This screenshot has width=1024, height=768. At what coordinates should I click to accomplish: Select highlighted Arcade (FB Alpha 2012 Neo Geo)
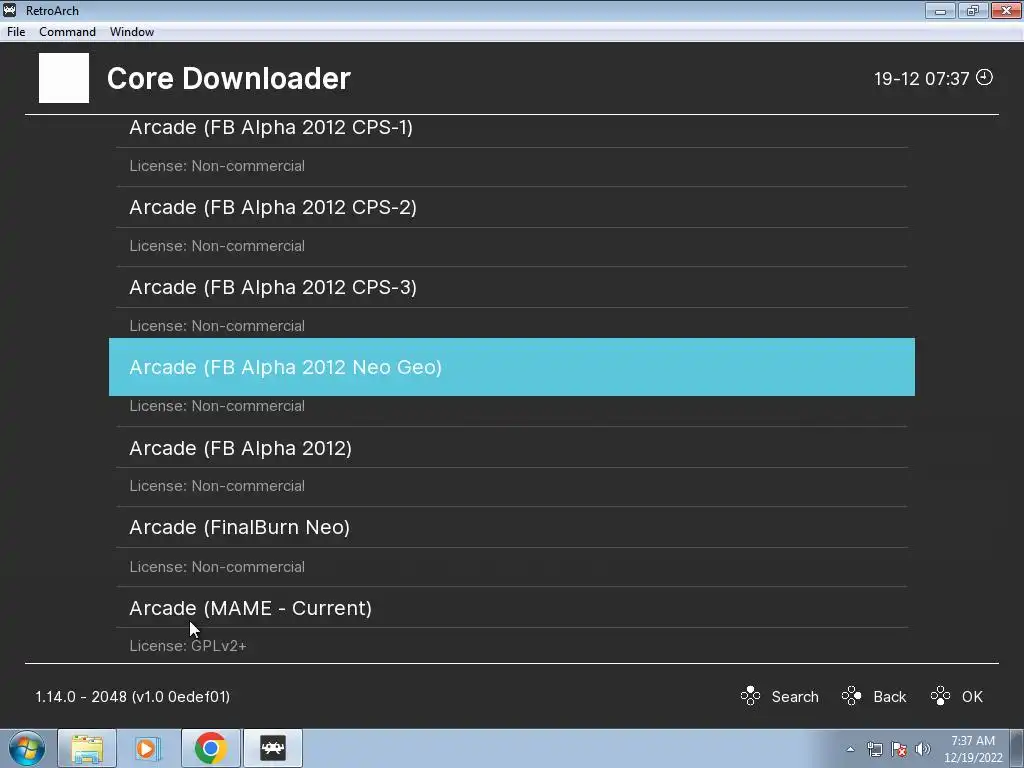pos(512,367)
